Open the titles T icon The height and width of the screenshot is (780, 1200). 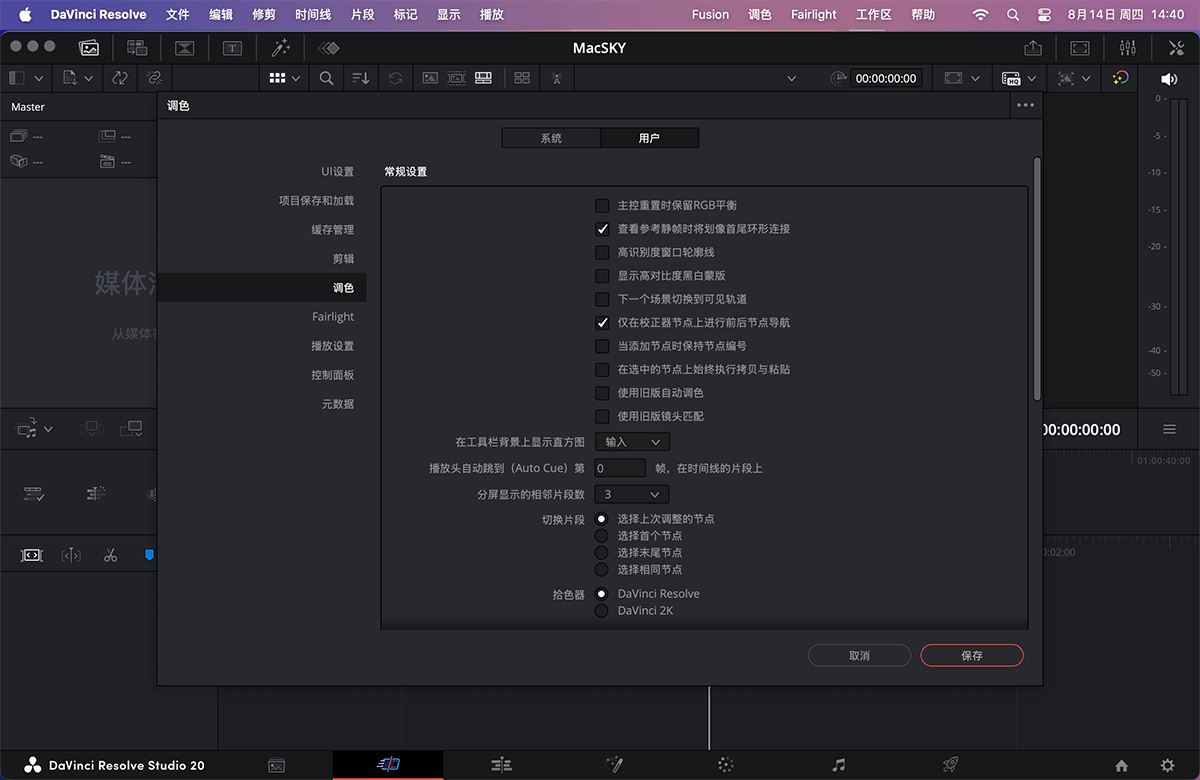tap(232, 47)
